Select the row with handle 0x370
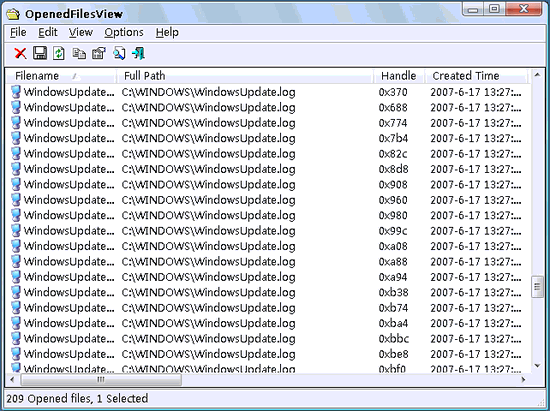 (x=269, y=92)
